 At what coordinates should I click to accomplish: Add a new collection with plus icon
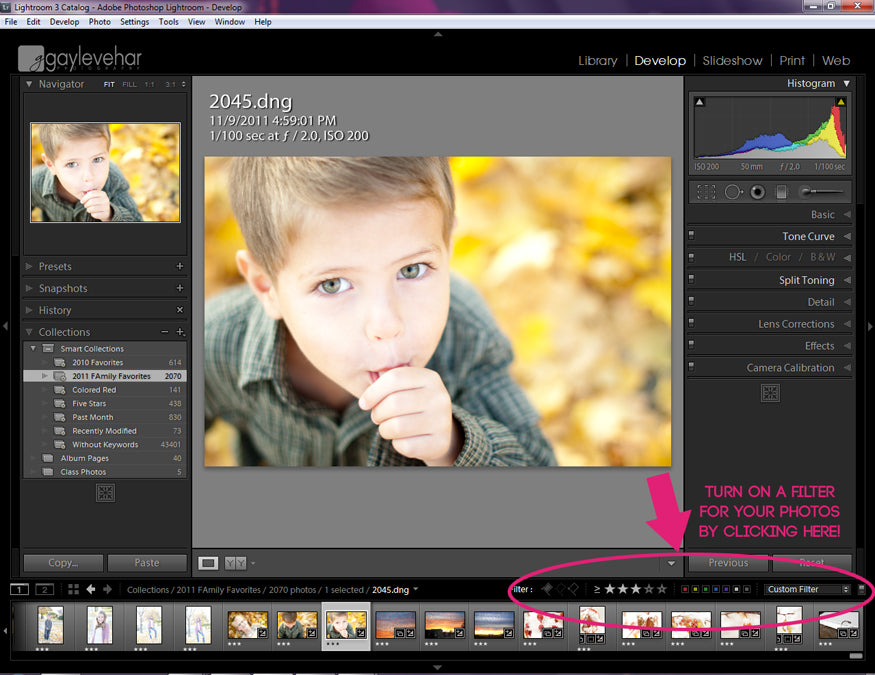[x=180, y=332]
